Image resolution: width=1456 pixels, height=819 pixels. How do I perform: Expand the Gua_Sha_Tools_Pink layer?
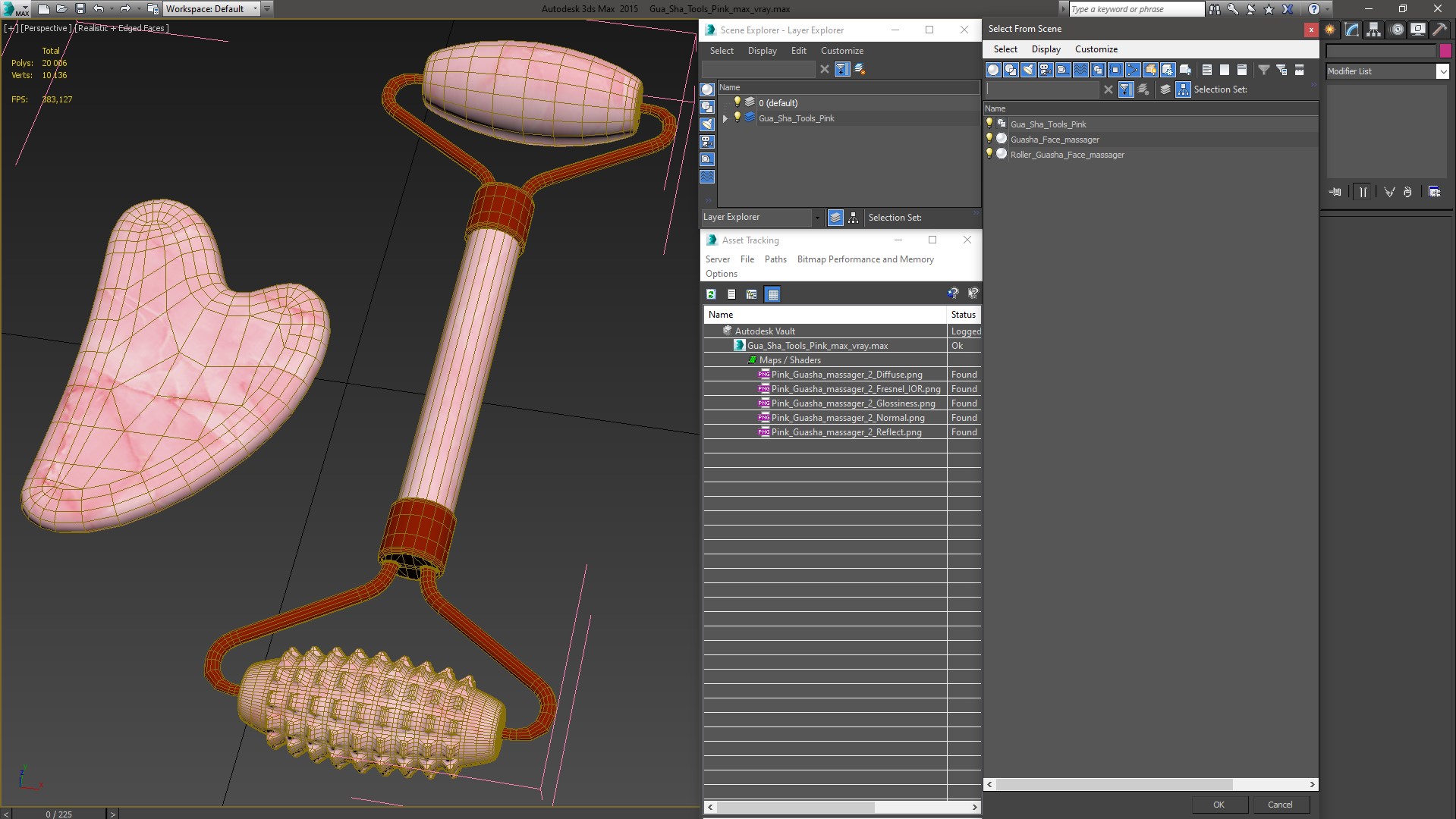point(725,118)
